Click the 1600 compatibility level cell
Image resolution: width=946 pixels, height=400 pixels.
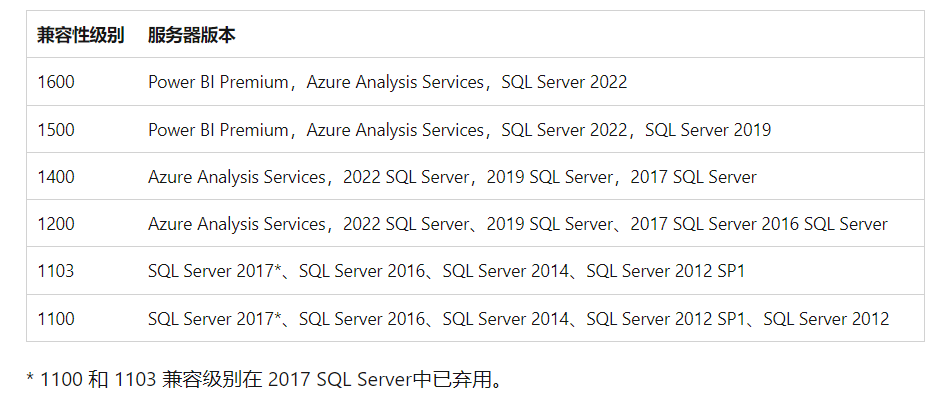56,81
